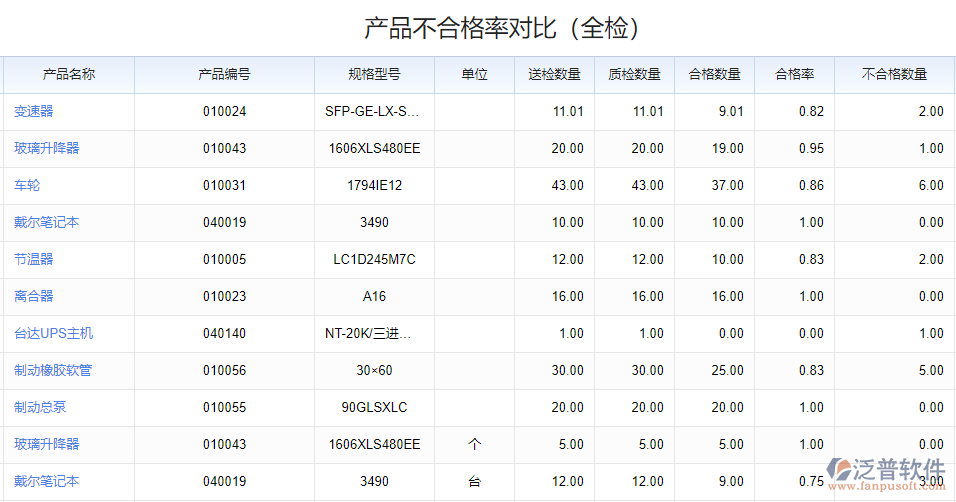Sort by 送检数量 column header

tap(554, 74)
